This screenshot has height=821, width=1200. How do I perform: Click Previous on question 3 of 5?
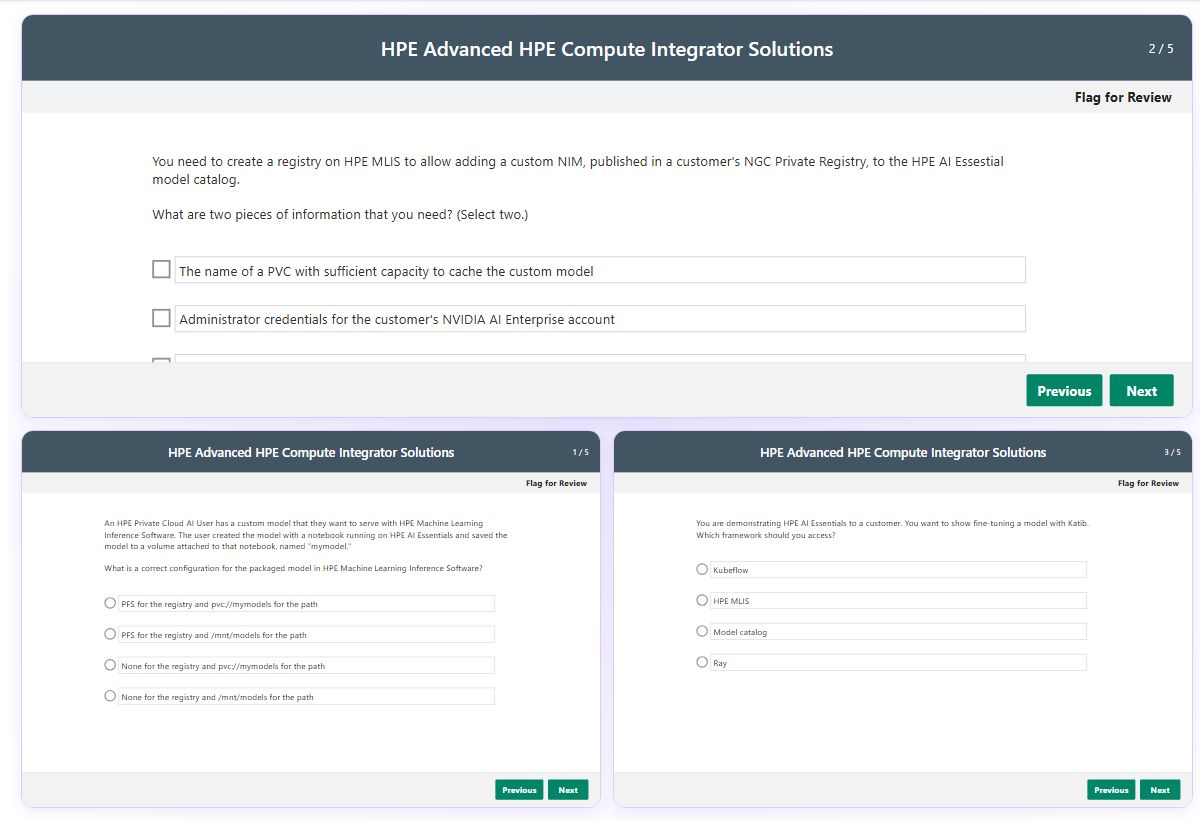[x=1111, y=790]
